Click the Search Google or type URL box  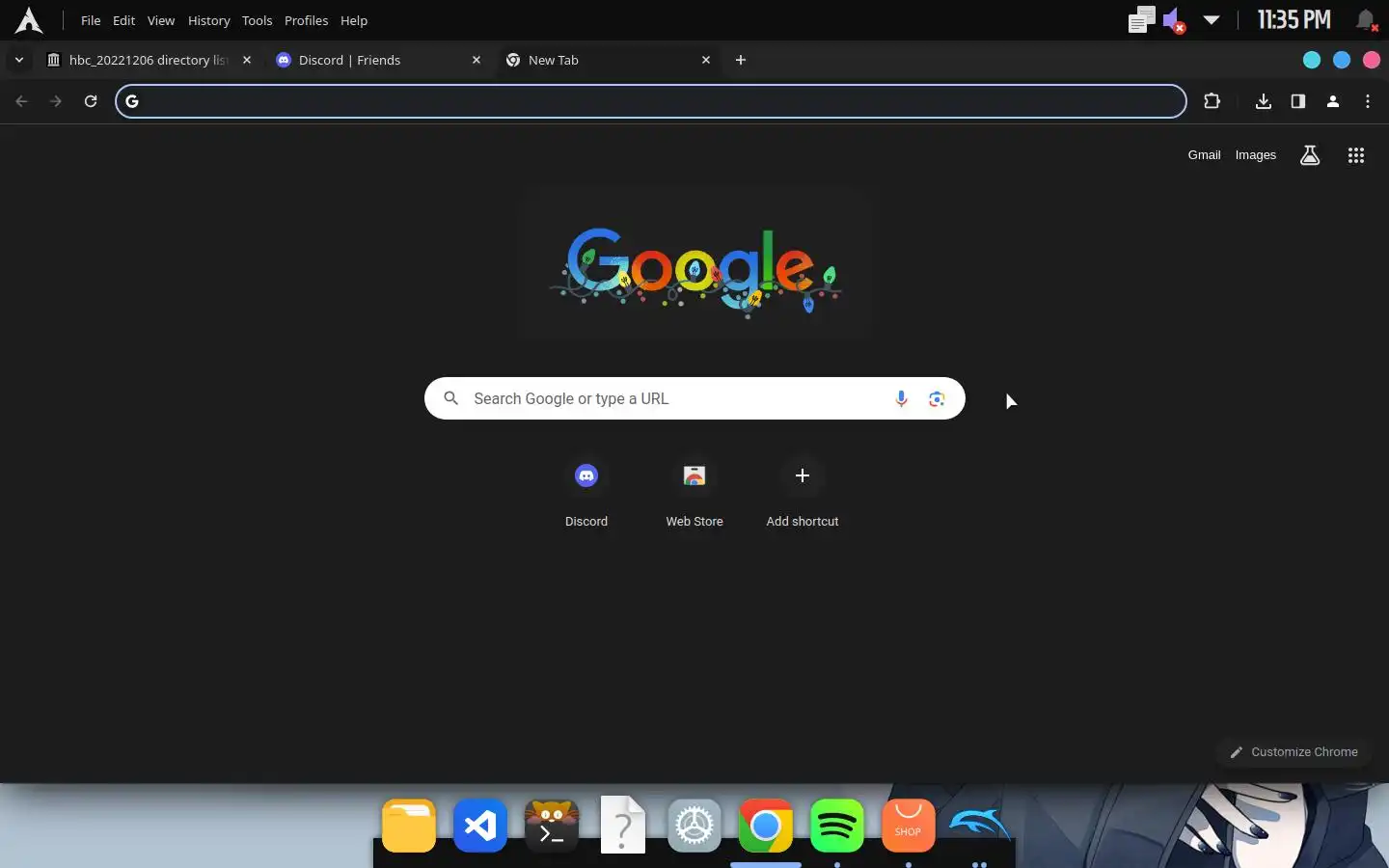click(x=694, y=398)
